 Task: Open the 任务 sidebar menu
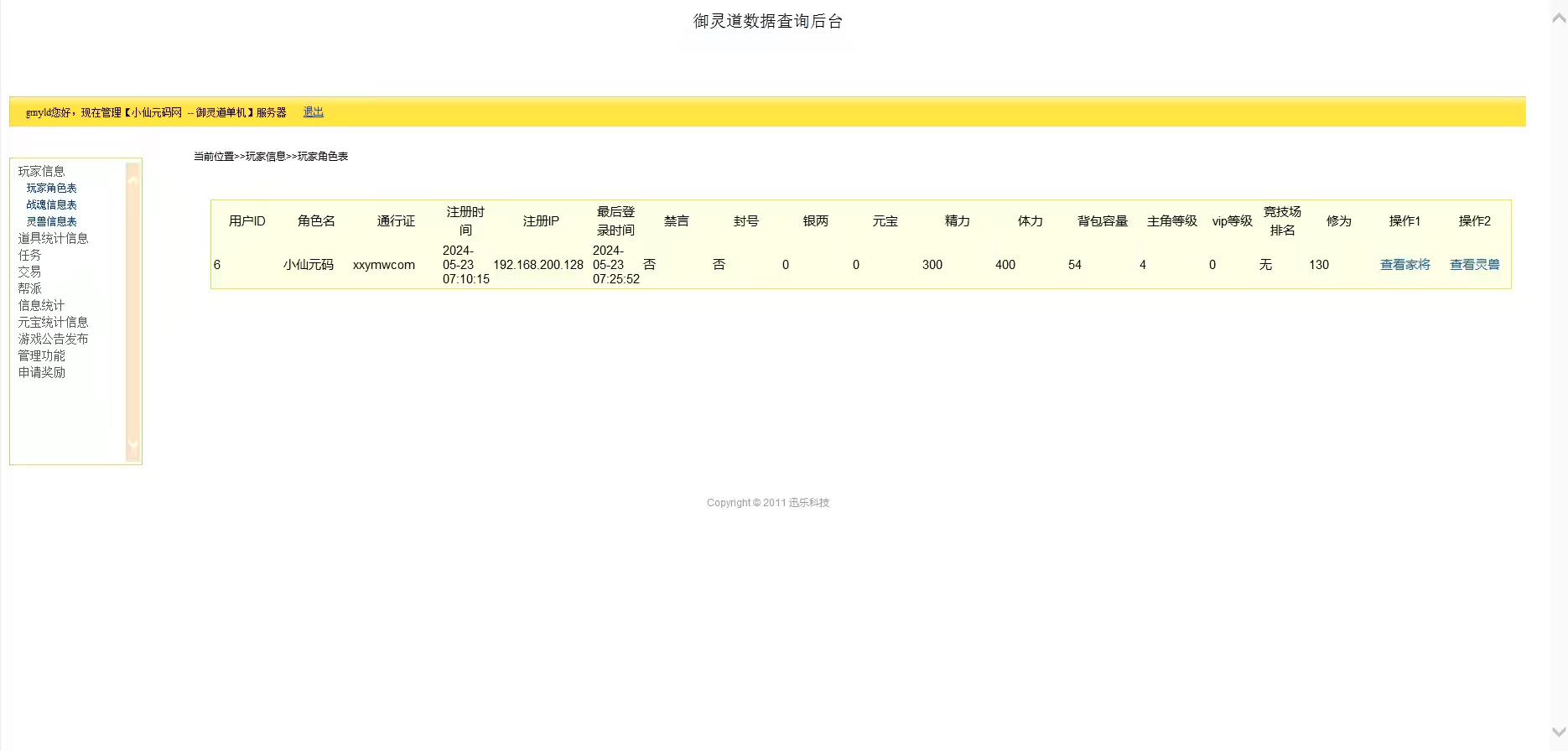point(29,255)
